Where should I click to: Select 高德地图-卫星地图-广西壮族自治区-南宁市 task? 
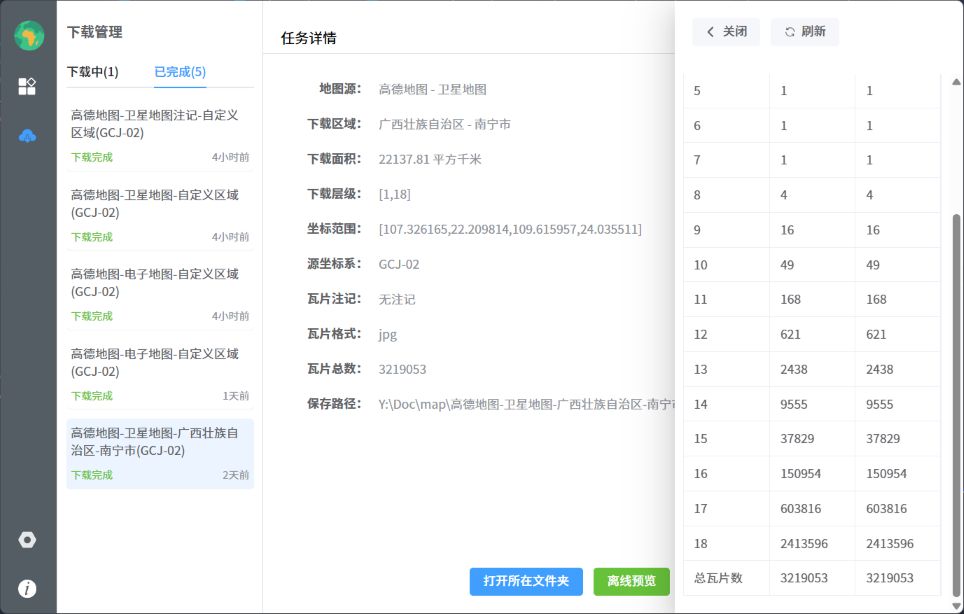coord(160,452)
